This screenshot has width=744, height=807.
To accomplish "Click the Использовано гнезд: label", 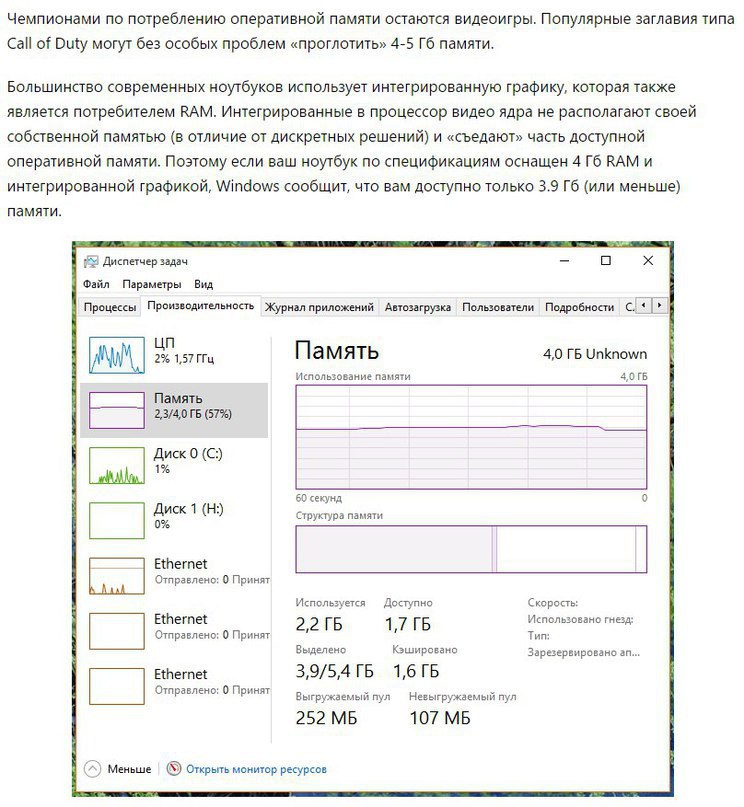I will pos(580,619).
